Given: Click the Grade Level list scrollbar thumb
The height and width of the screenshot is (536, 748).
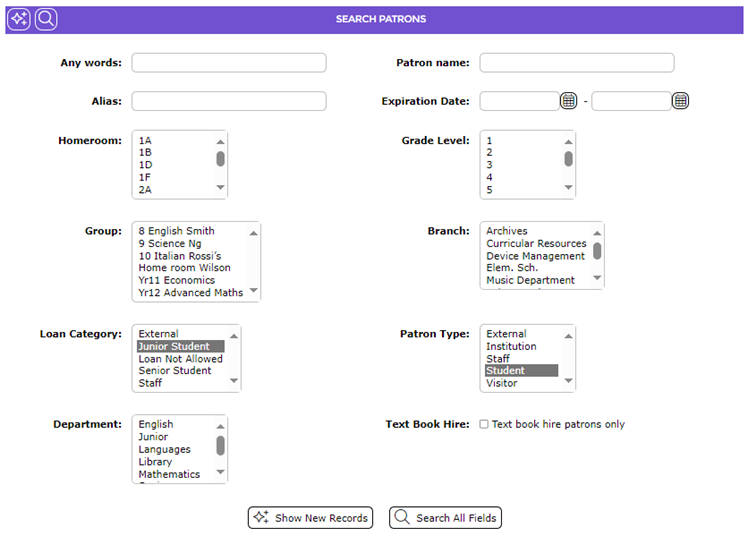Looking at the screenshot, I should [568, 159].
